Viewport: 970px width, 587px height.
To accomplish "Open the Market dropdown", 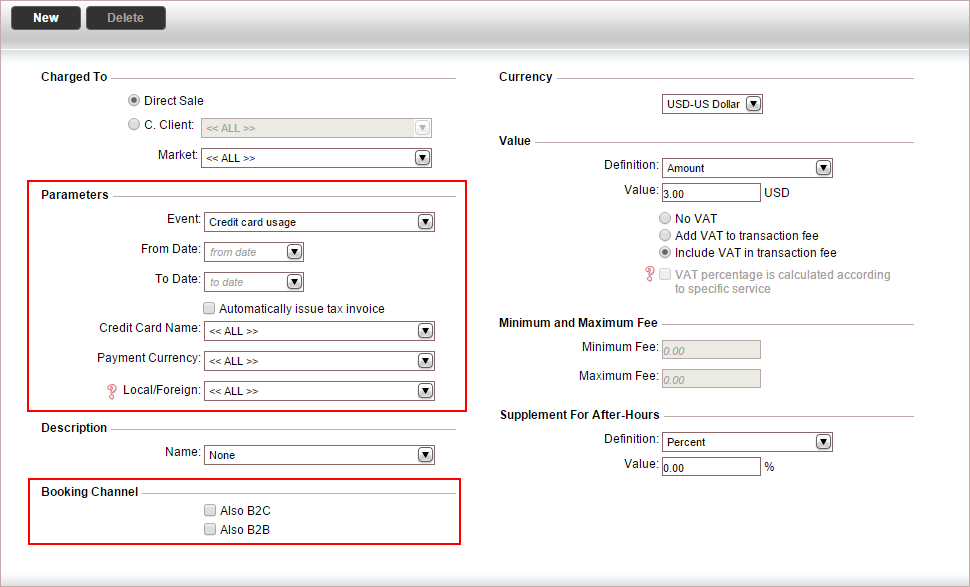I will point(316,158).
